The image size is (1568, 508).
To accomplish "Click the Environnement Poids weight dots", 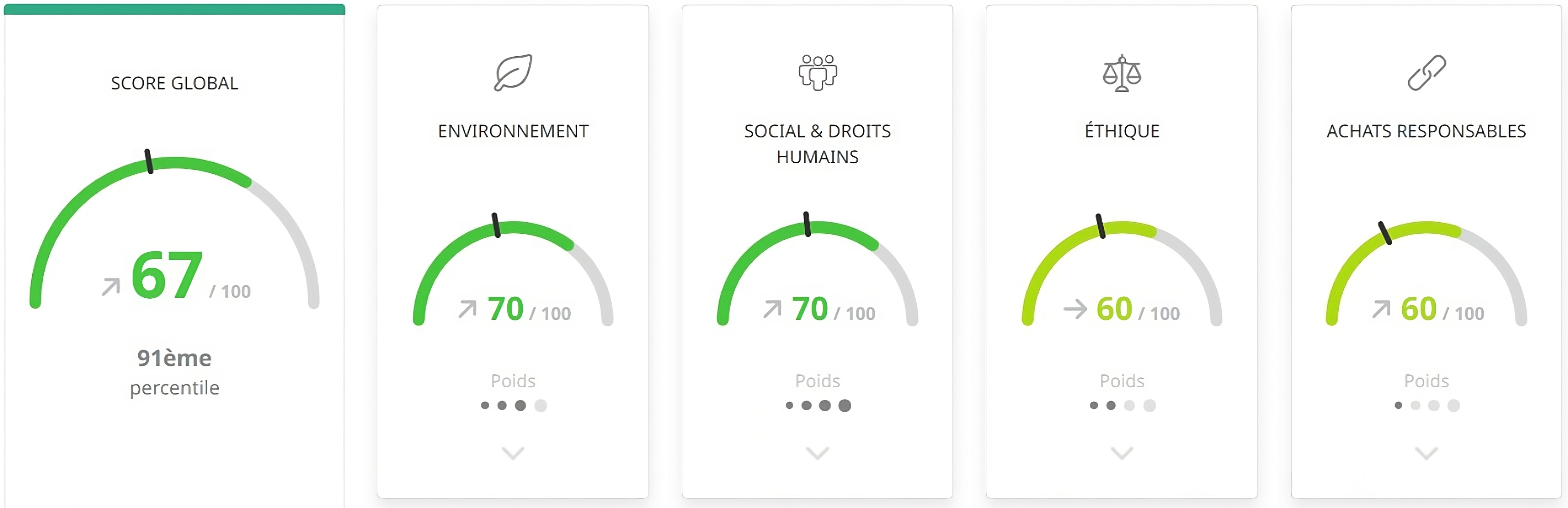I will tap(513, 406).
